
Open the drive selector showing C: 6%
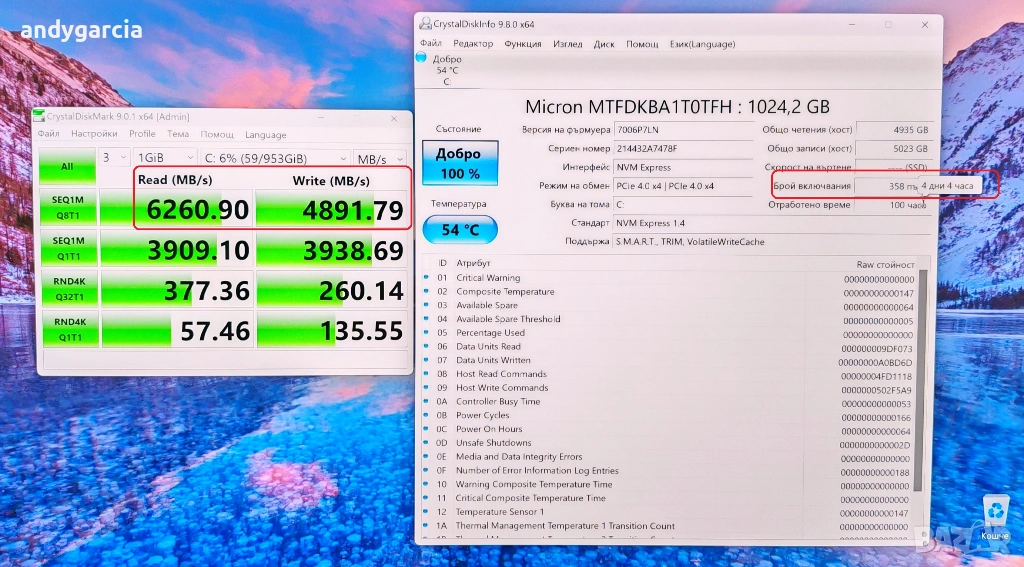[x=276, y=158]
